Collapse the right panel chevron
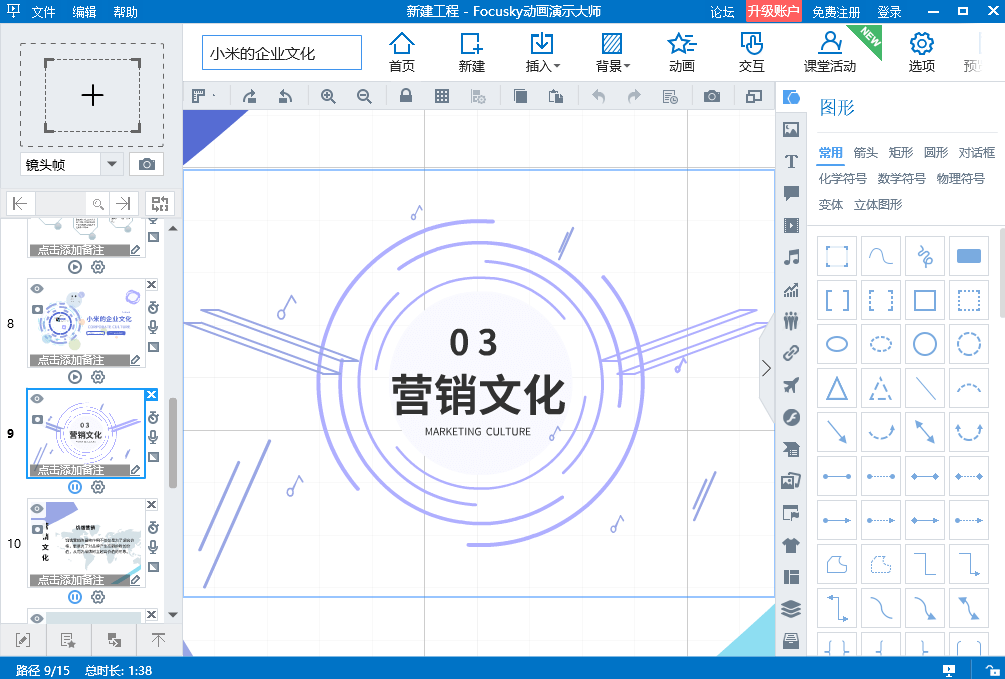This screenshot has height=679, width=1005. point(767,368)
